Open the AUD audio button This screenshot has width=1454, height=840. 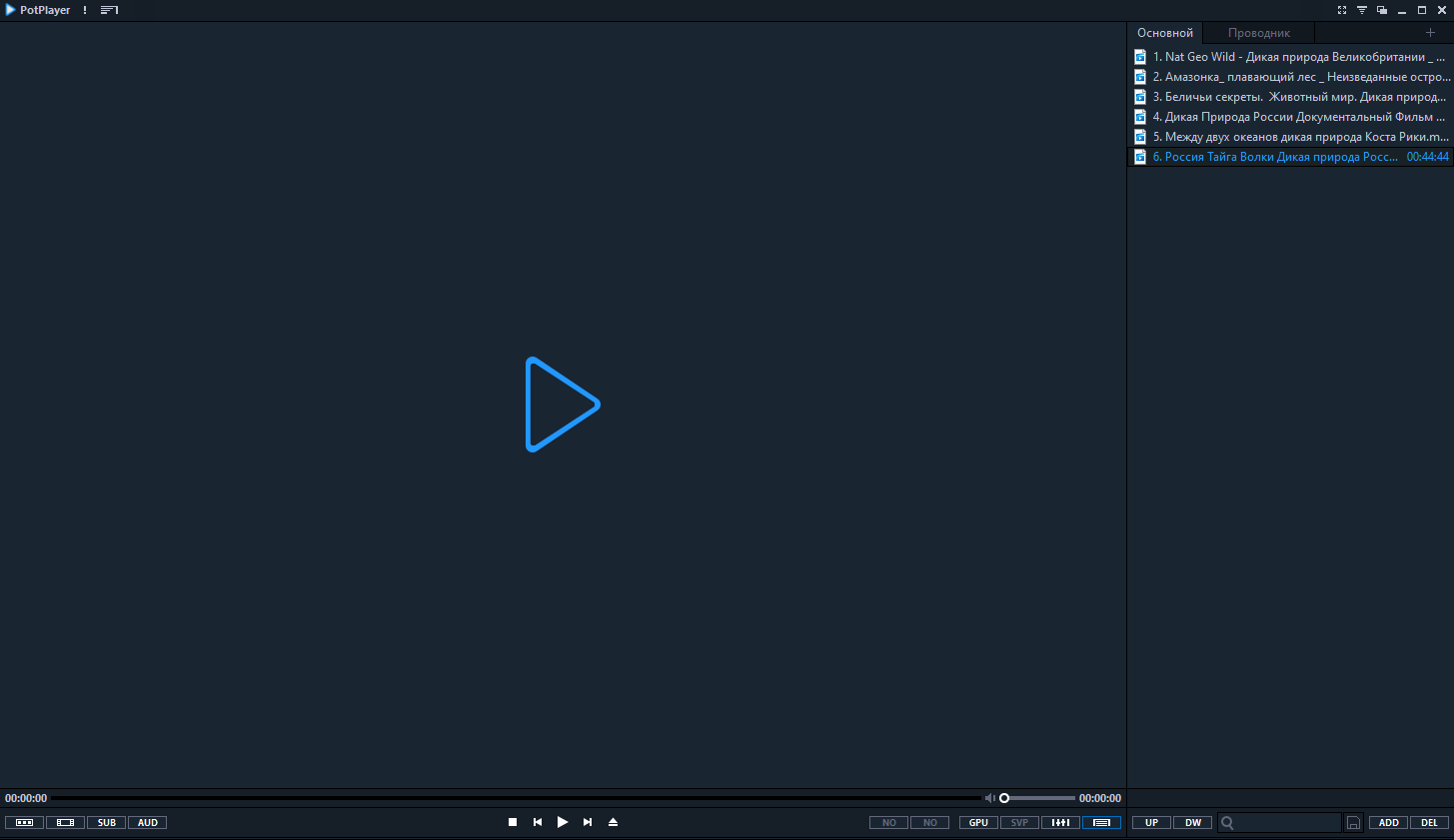pos(148,823)
